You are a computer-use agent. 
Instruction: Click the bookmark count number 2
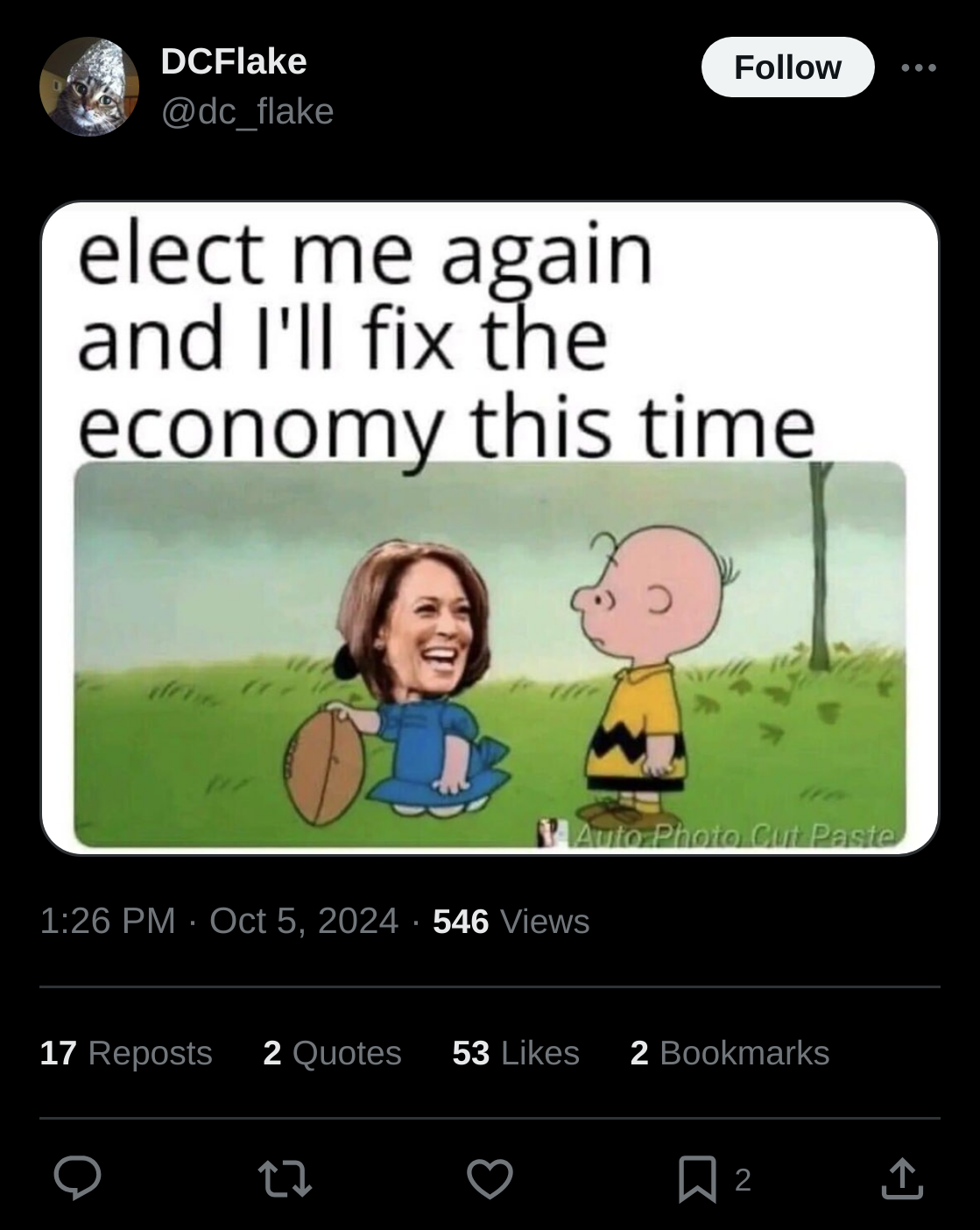coord(743,1180)
